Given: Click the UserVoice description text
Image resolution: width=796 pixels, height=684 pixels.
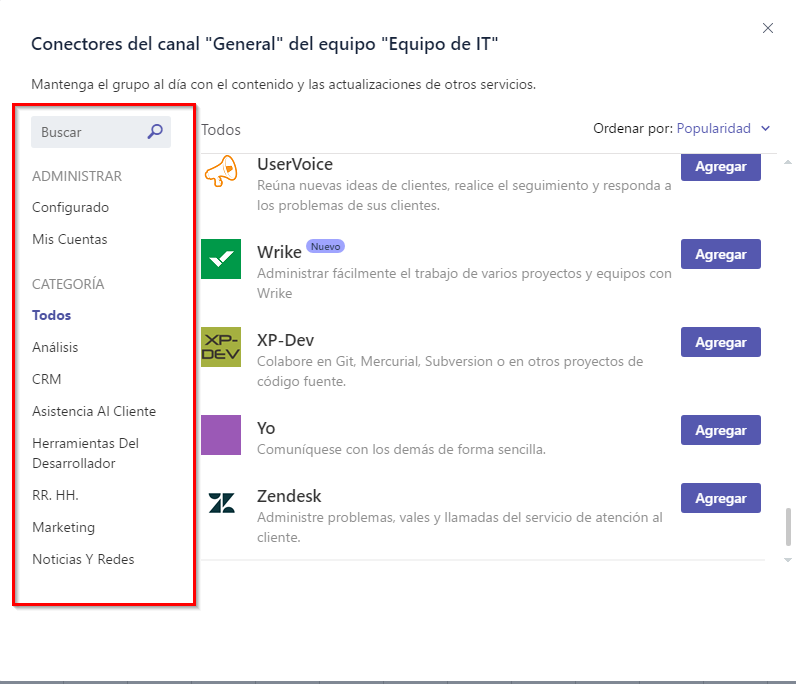Looking at the screenshot, I should [464, 196].
